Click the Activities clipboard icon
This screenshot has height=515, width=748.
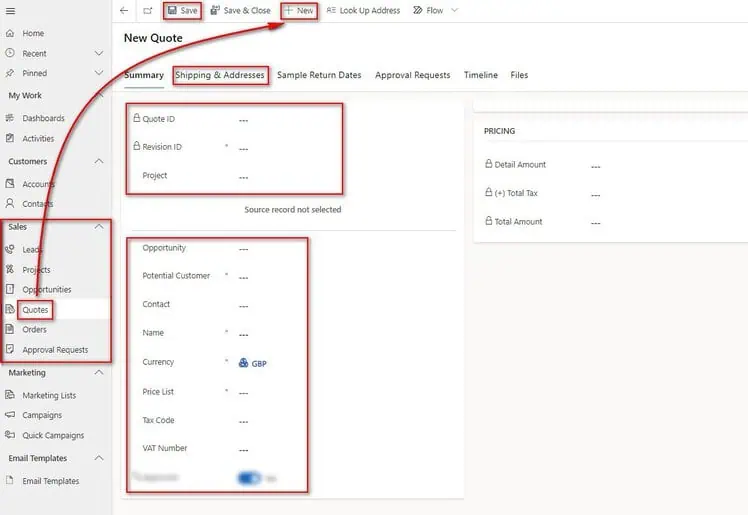[10, 138]
